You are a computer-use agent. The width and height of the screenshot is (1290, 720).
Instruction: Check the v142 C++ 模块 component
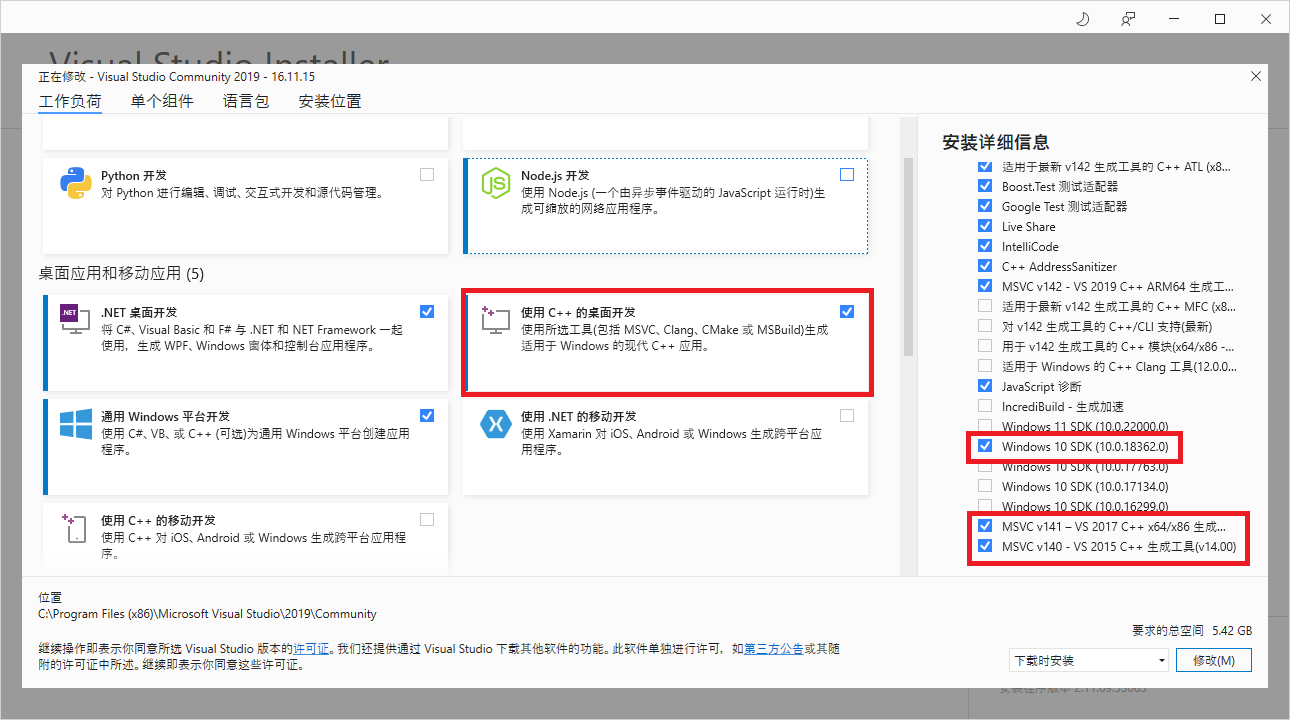(x=985, y=346)
